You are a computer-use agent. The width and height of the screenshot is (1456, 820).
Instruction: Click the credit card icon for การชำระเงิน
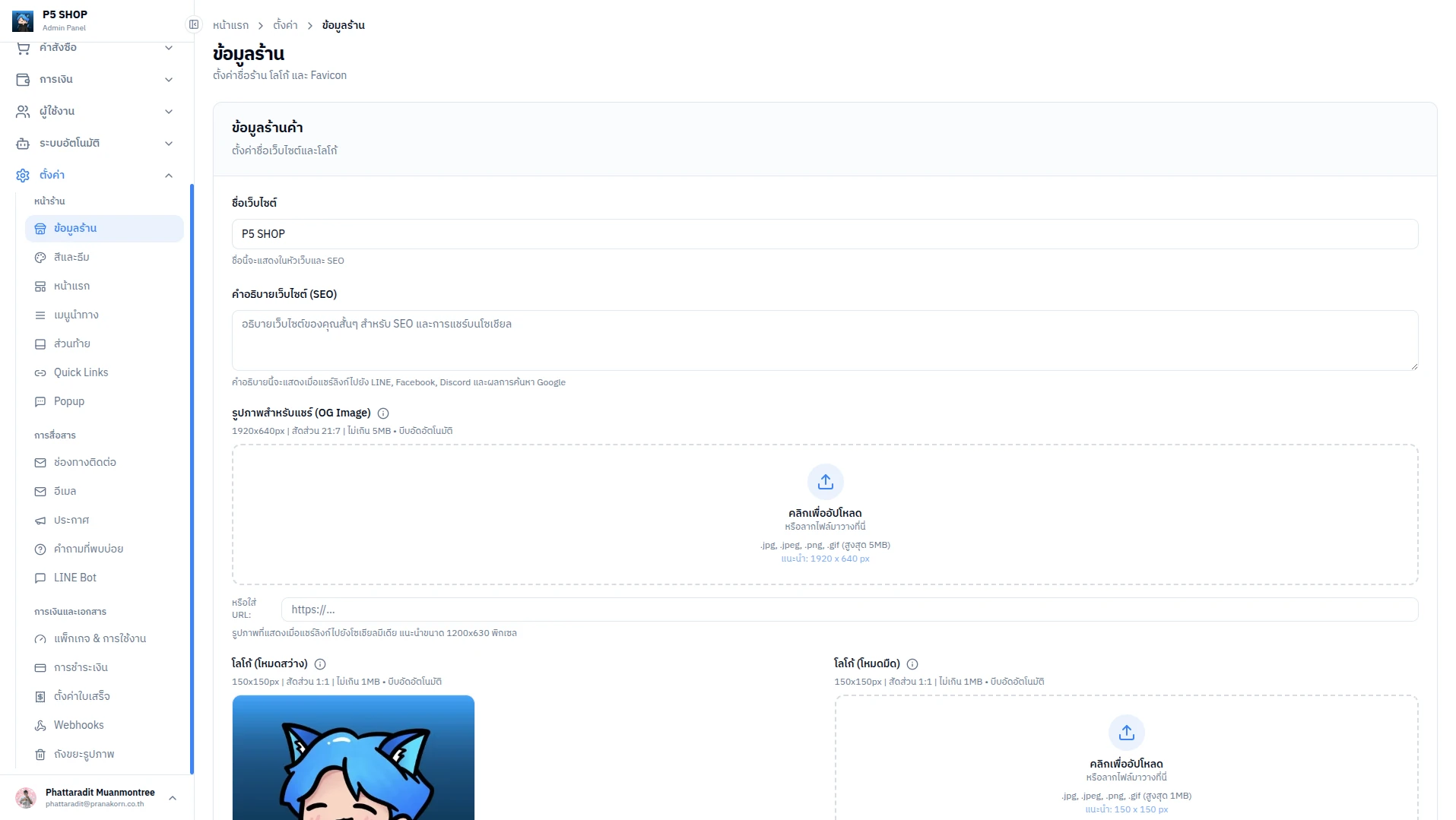[40, 668]
